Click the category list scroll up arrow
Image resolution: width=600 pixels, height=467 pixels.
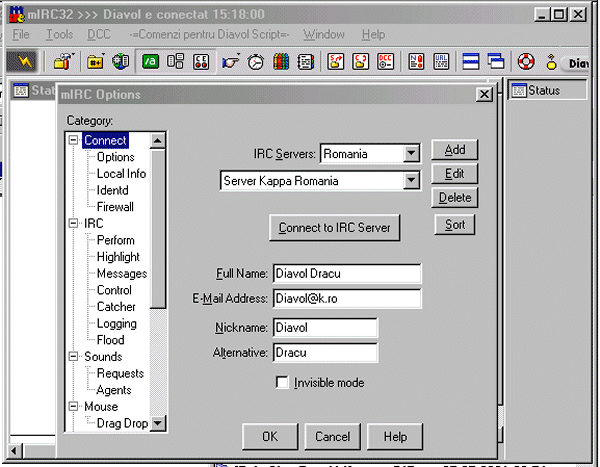tap(157, 140)
